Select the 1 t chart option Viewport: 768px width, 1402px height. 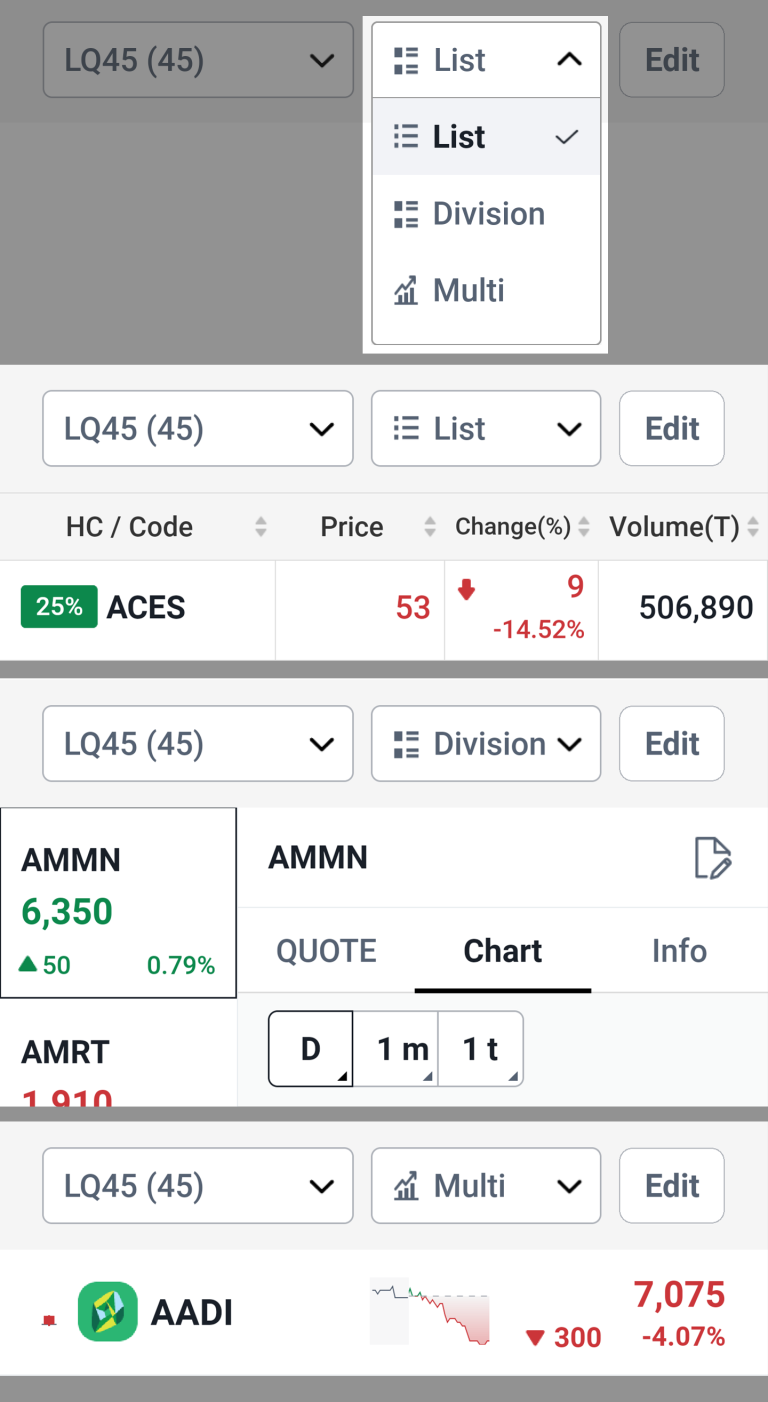click(481, 1049)
